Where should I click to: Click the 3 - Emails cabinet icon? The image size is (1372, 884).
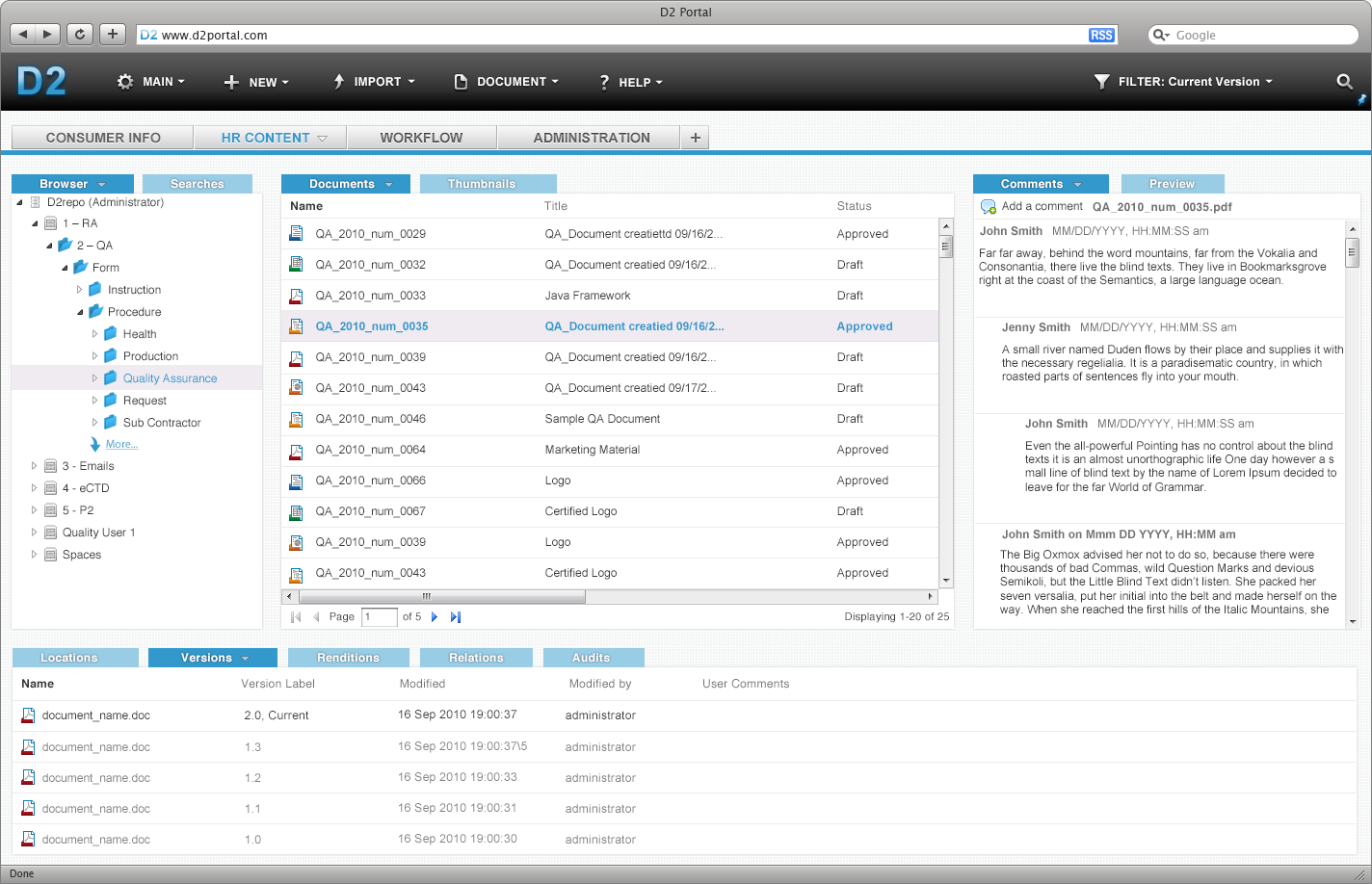coord(50,466)
